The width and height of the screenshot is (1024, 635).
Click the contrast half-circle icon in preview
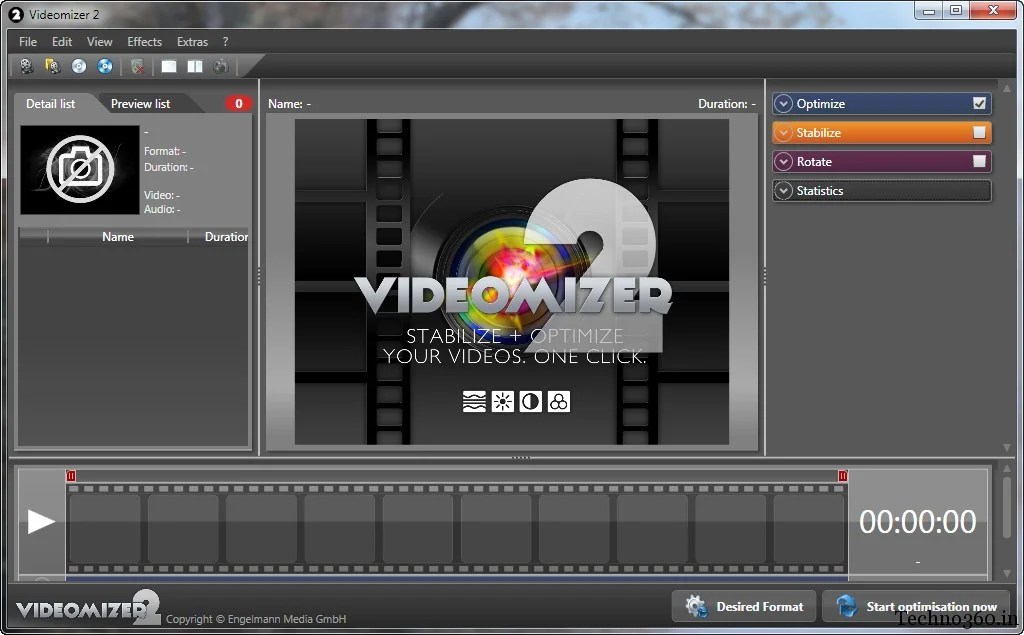pyautogui.click(x=530, y=401)
